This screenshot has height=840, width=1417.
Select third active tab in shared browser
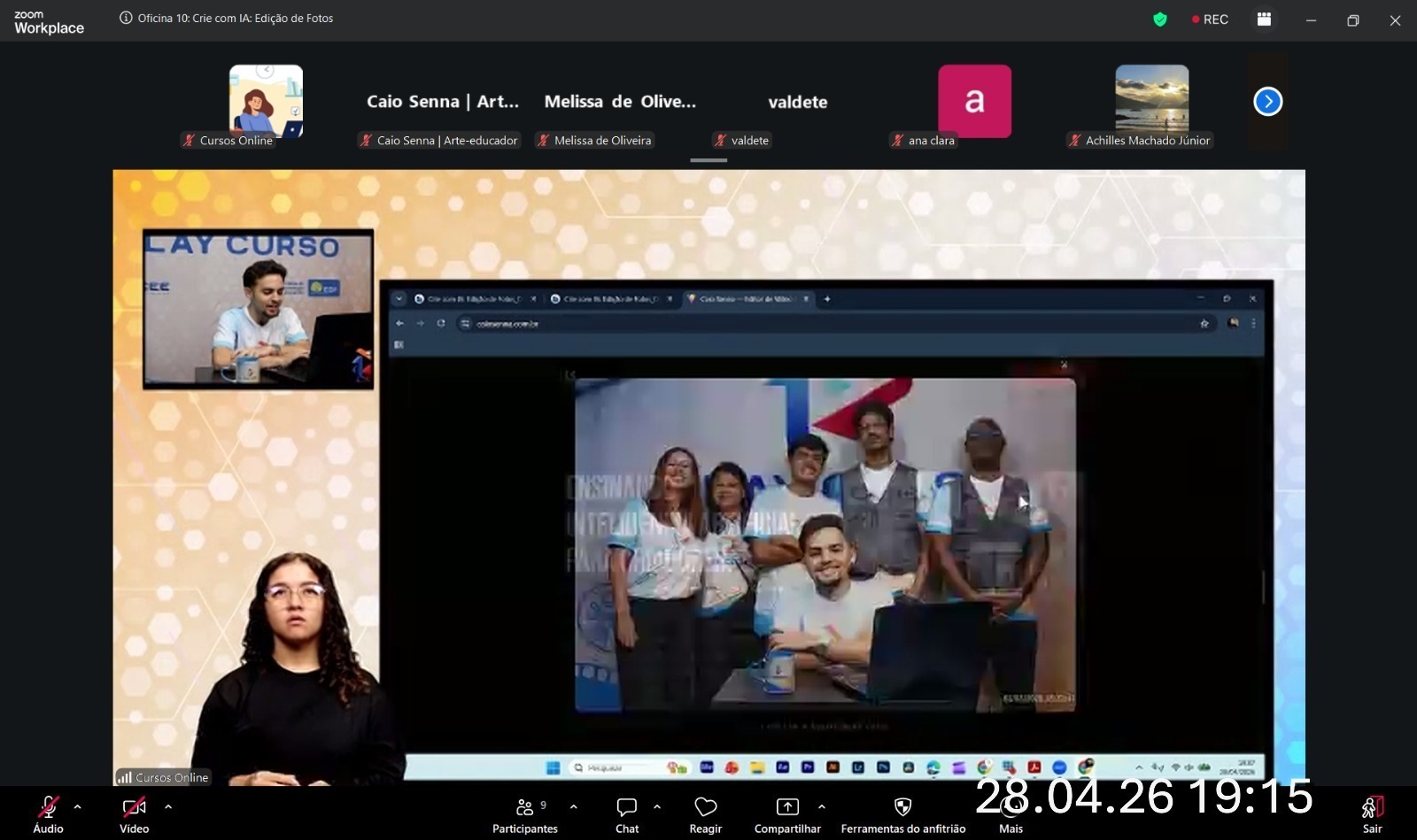click(748, 299)
